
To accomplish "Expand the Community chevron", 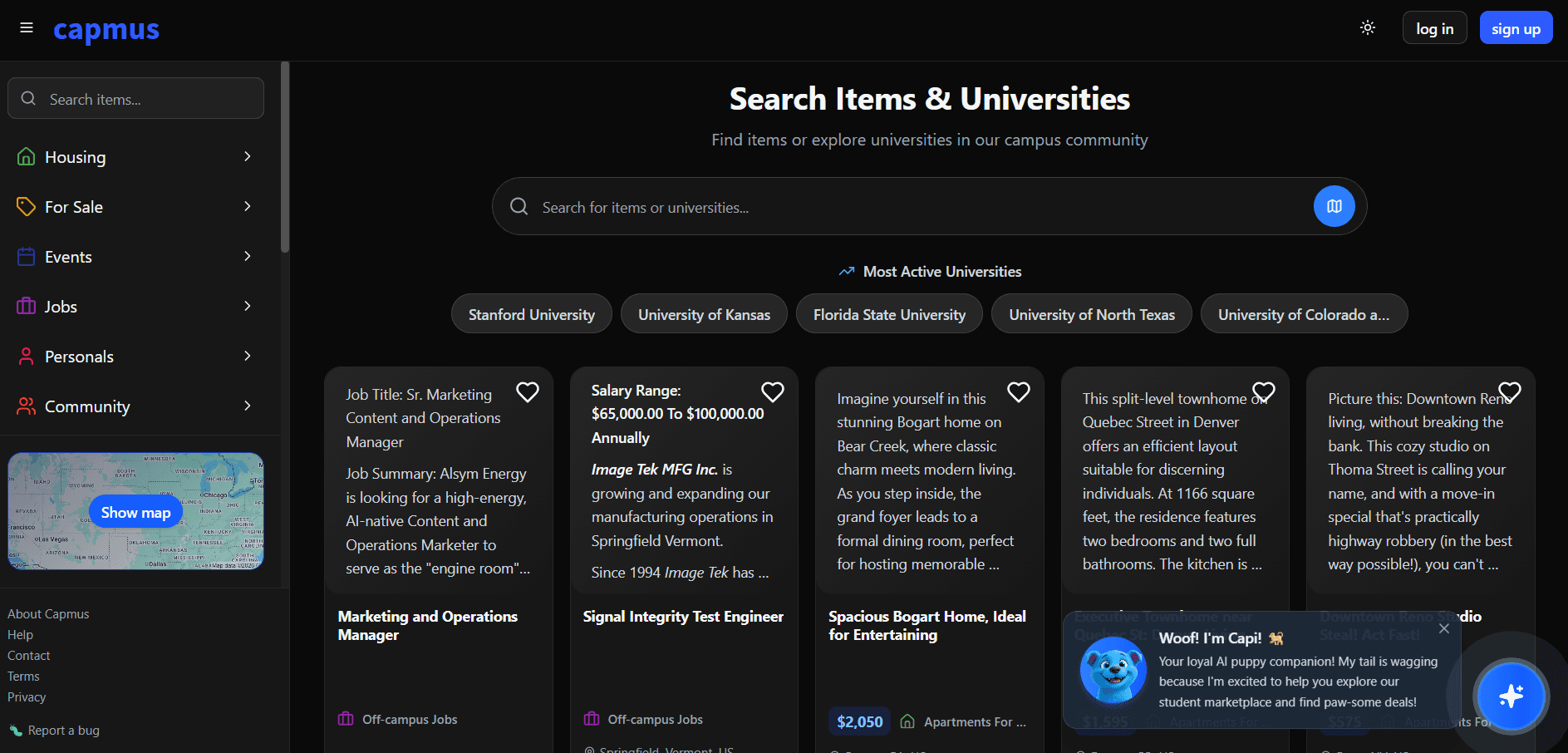I will (248, 406).
